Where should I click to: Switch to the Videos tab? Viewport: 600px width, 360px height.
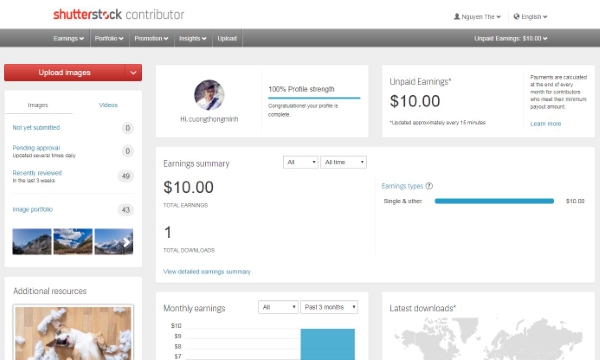(x=108, y=105)
